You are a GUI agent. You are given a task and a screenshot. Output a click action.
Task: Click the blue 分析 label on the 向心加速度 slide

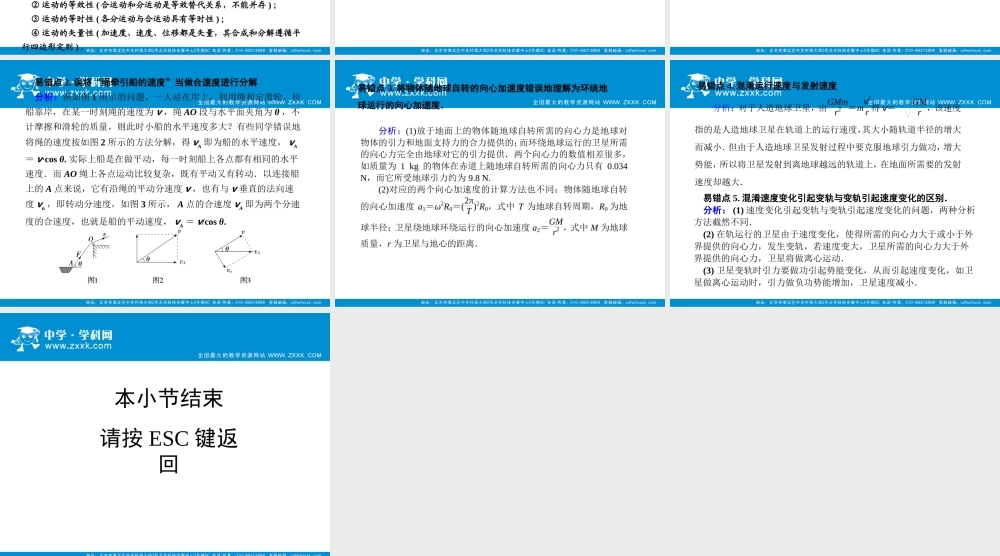[x=389, y=131]
